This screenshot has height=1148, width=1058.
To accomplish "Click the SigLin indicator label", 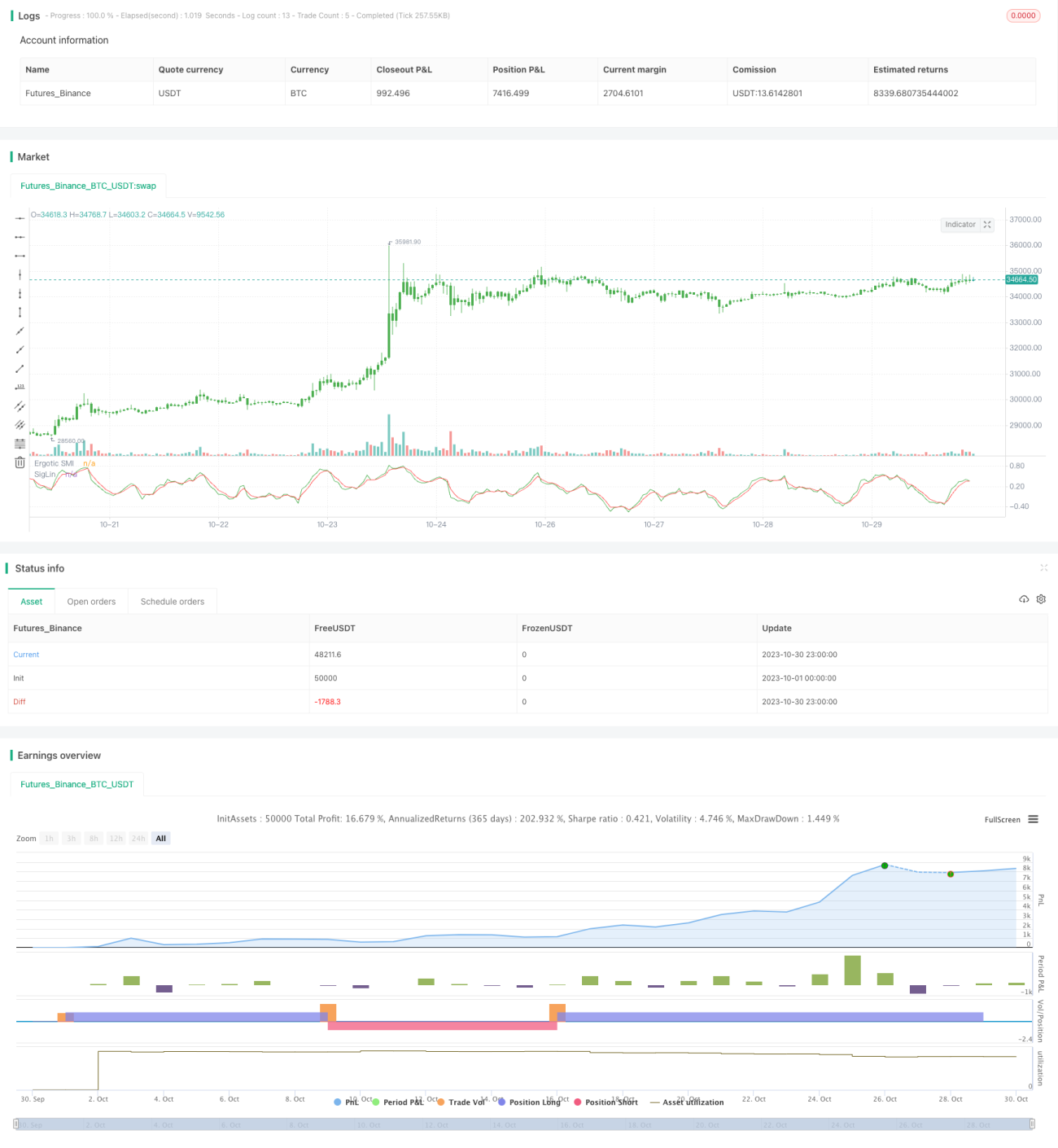I will [45, 474].
